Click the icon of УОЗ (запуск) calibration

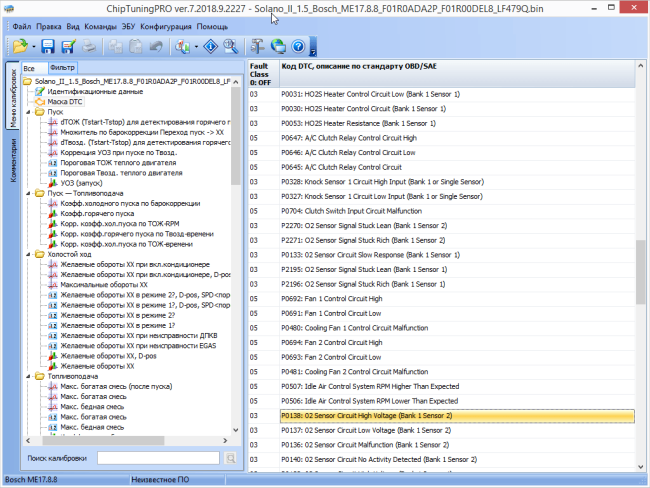(x=53, y=183)
